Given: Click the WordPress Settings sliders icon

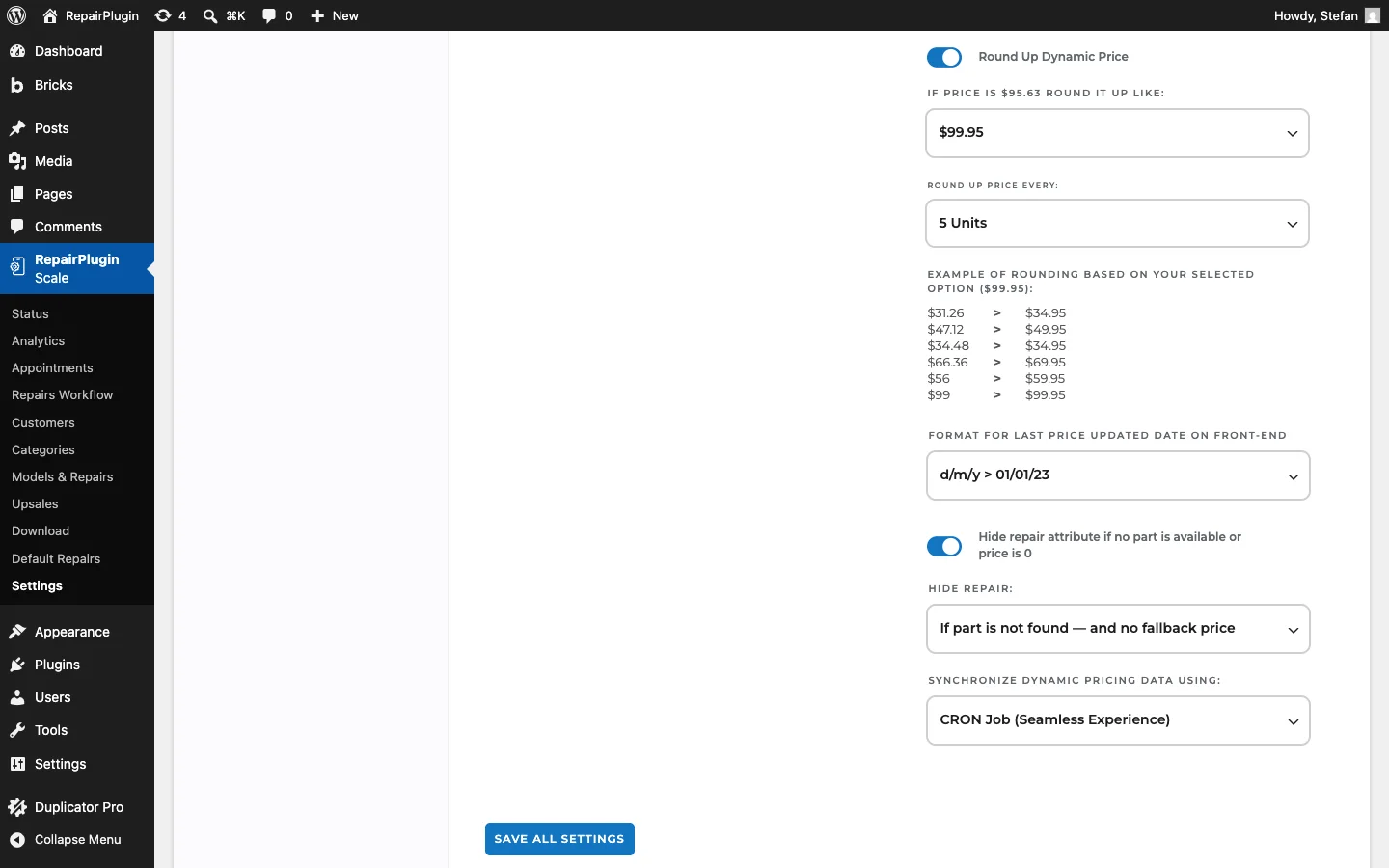Looking at the screenshot, I should [x=17, y=764].
